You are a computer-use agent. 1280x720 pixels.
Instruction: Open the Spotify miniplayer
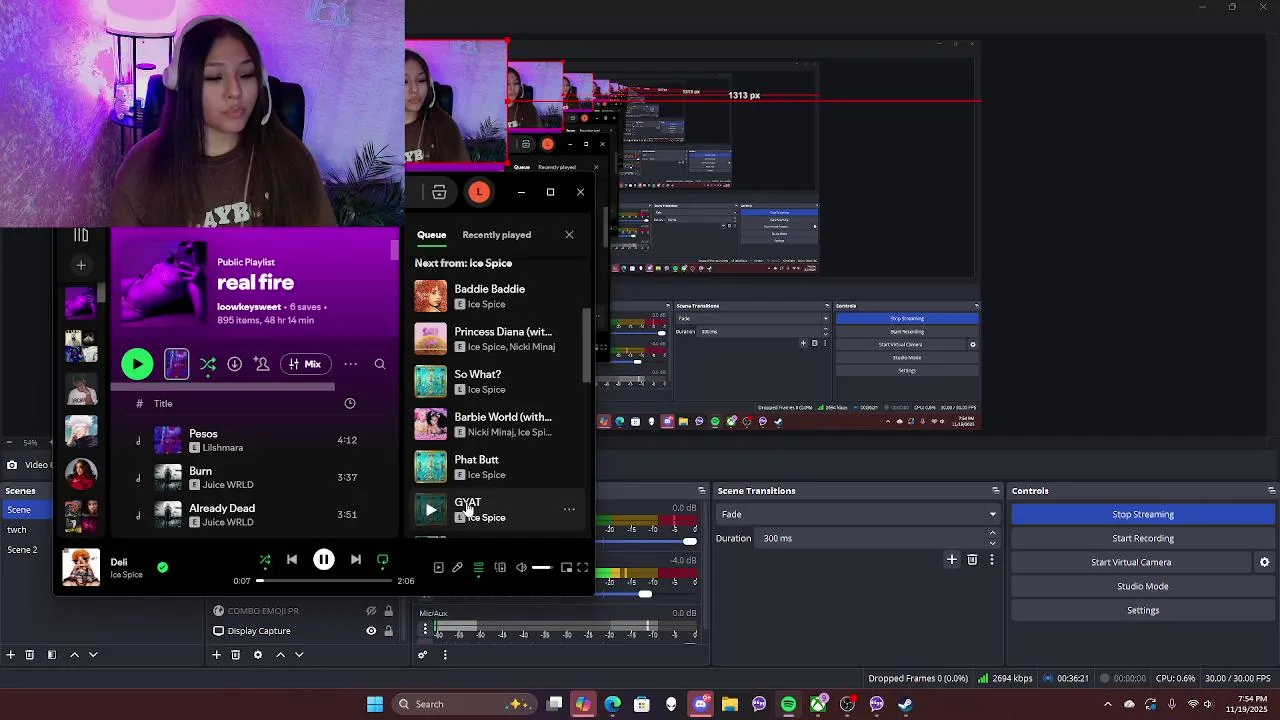[x=566, y=568]
